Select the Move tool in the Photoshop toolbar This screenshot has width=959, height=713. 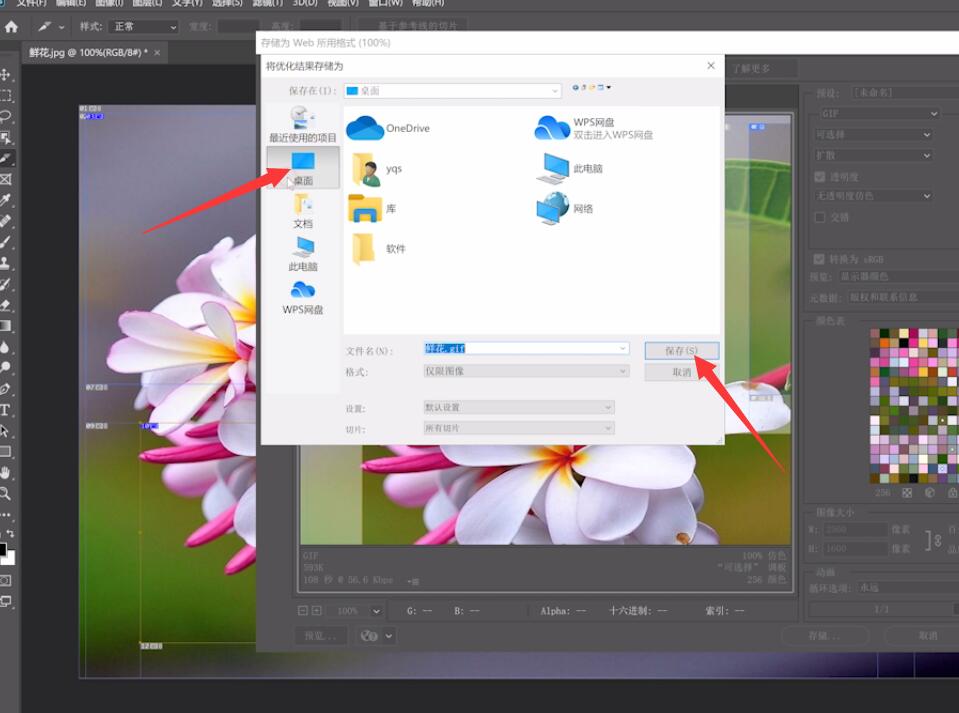[6, 75]
